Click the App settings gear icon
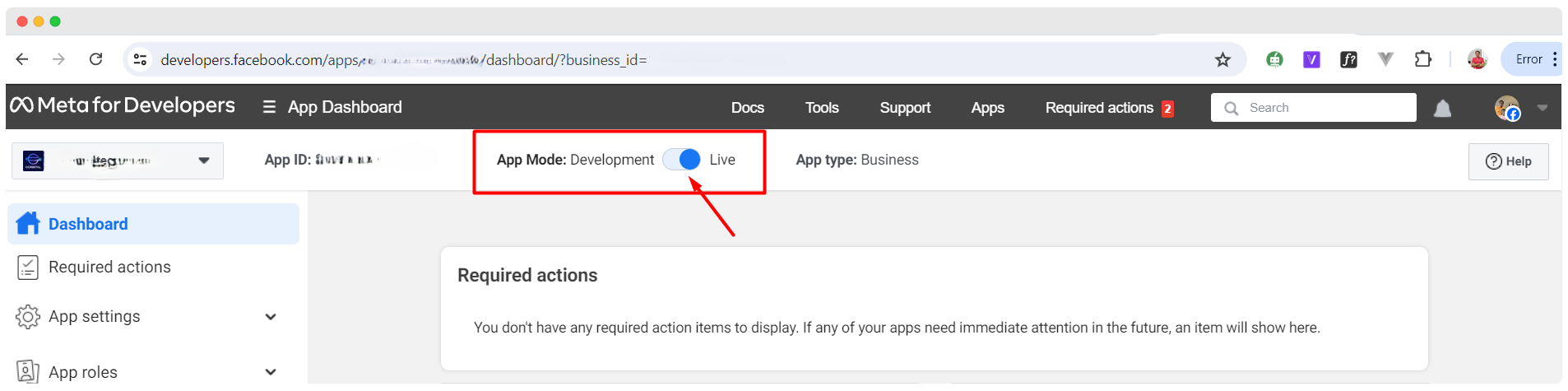 pyautogui.click(x=28, y=317)
